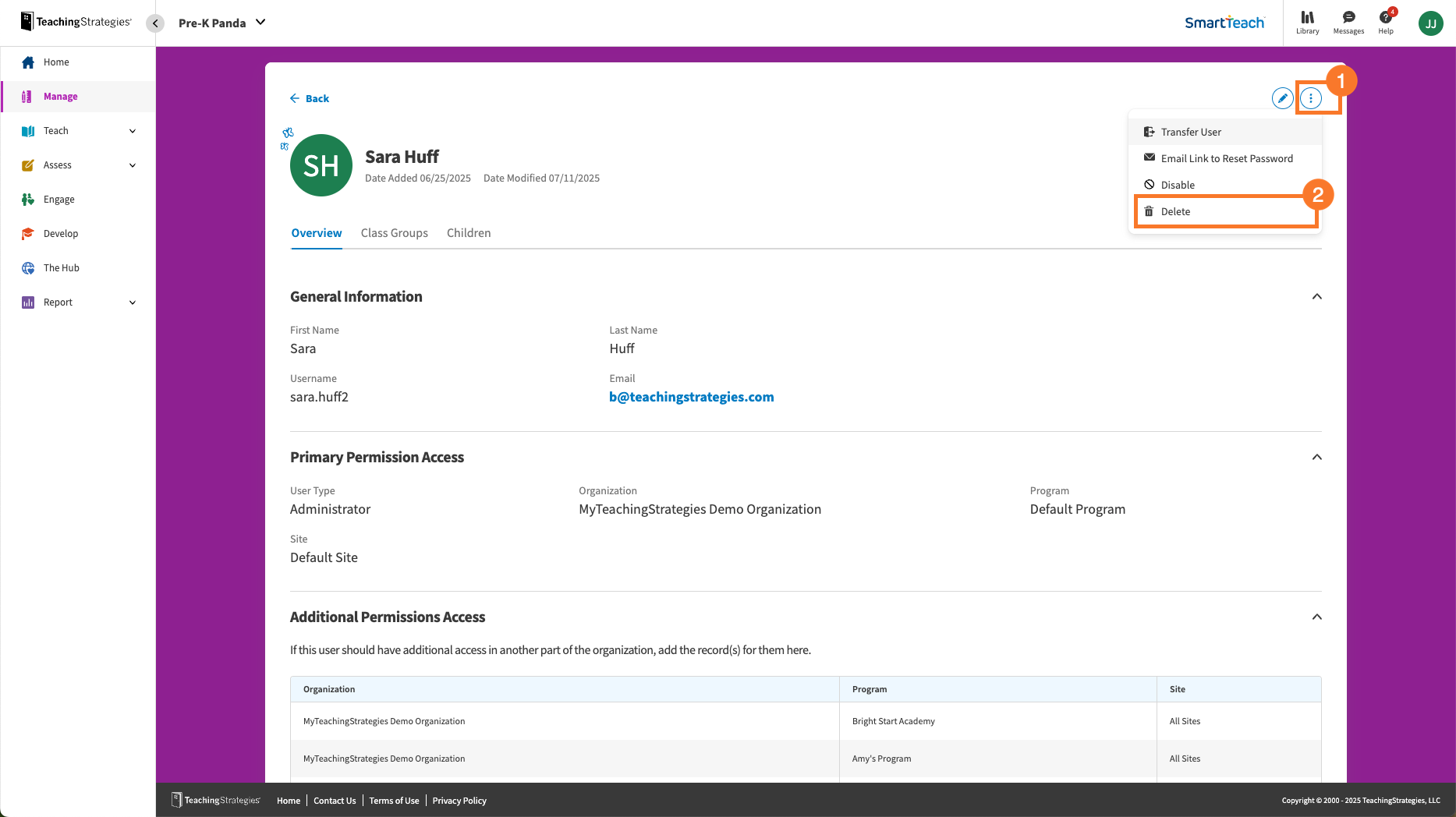Viewport: 1456px width, 817px height.
Task: Click the Help icon with notification badge
Action: pos(1386,21)
